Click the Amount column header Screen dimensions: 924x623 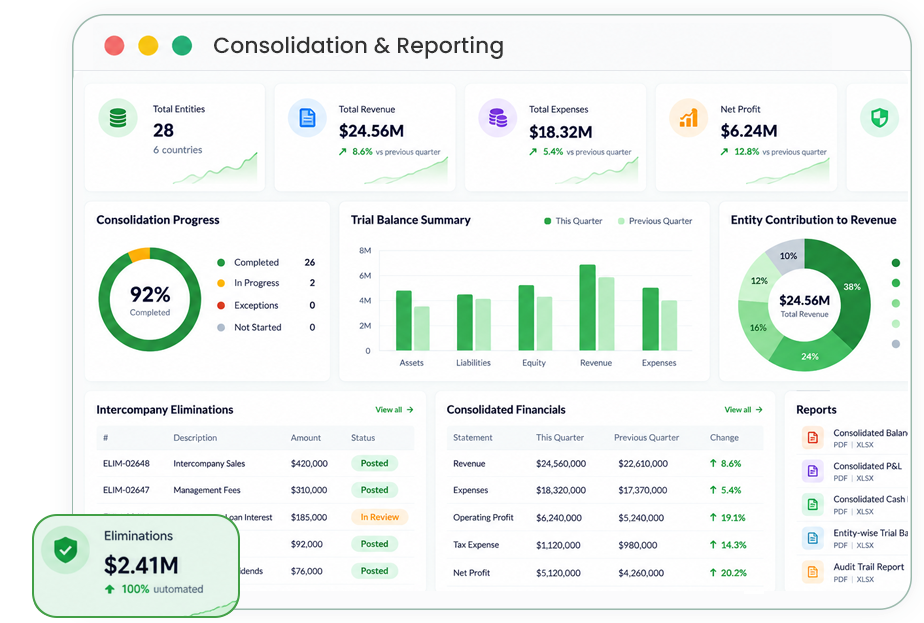pos(306,437)
